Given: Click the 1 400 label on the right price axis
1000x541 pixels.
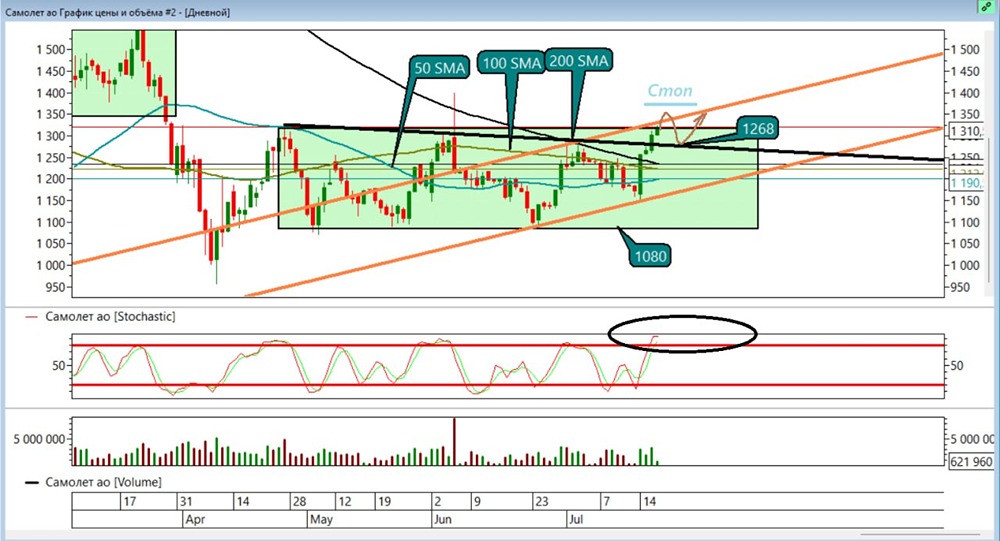Looking at the screenshot, I should 965,93.
